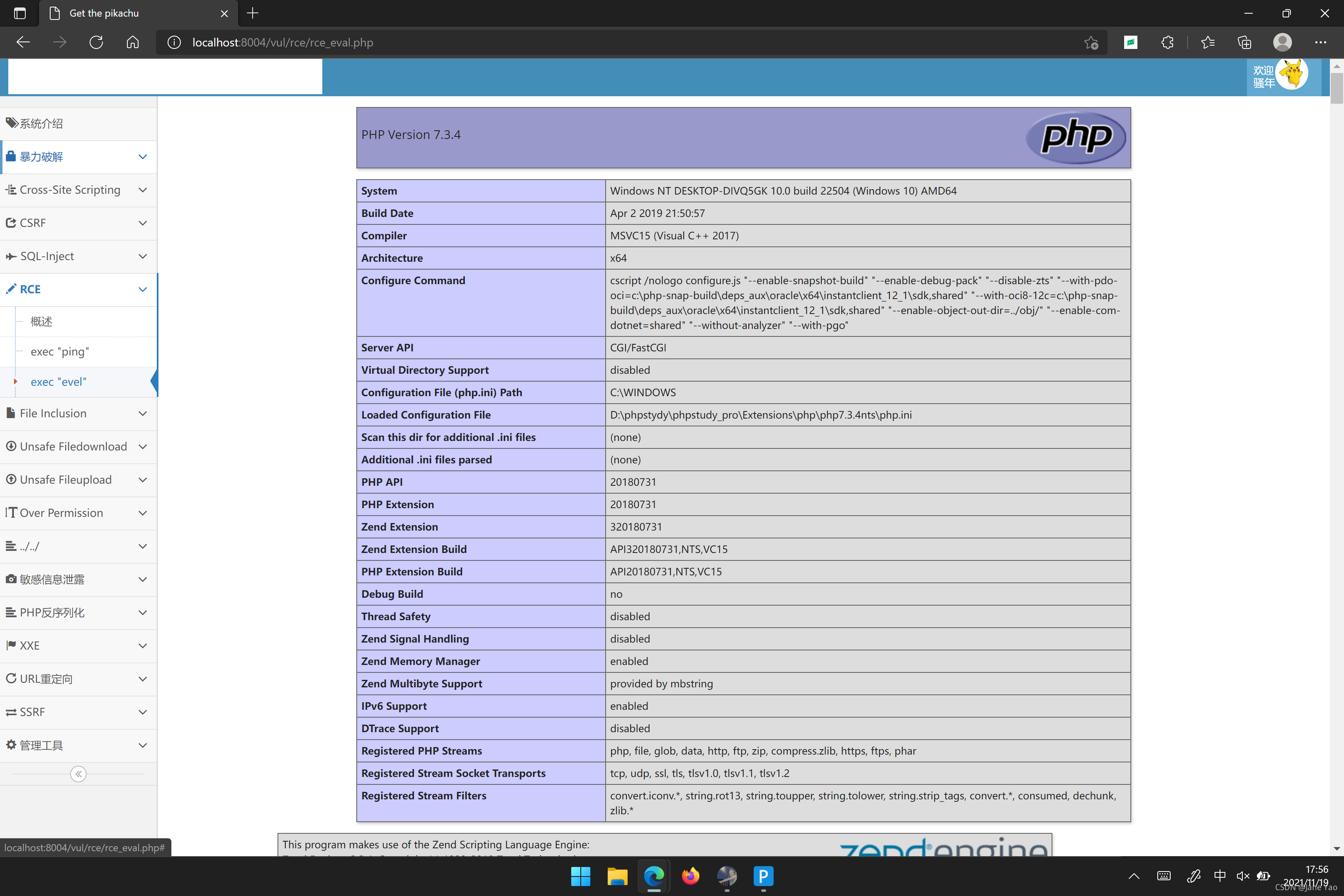Open the user profile avatar icon
This screenshot has width=1344, height=896.
[1282, 42]
